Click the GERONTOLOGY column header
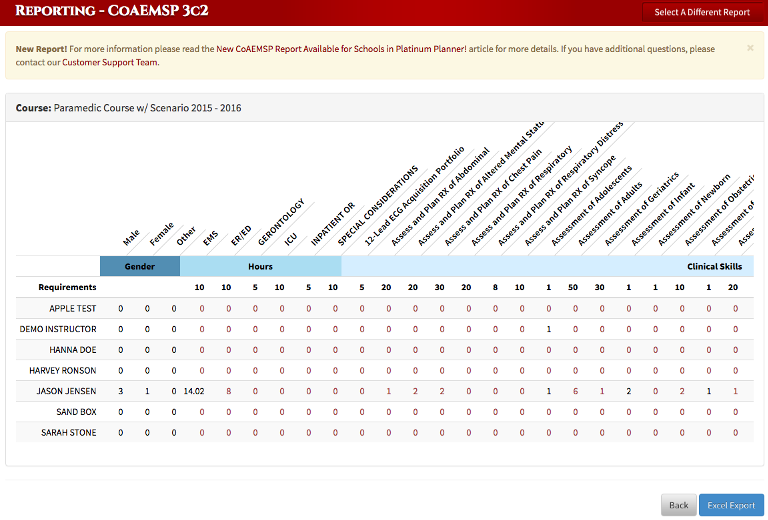 coord(281,222)
